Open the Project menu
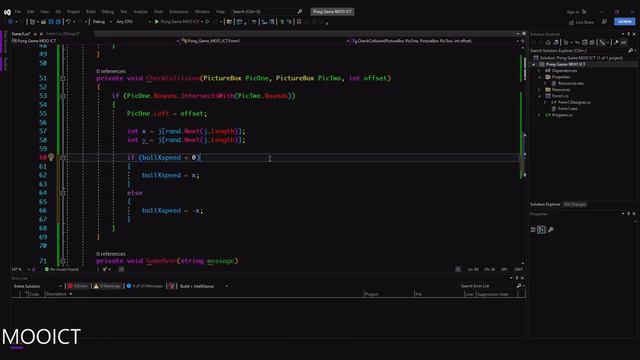 coord(73,12)
